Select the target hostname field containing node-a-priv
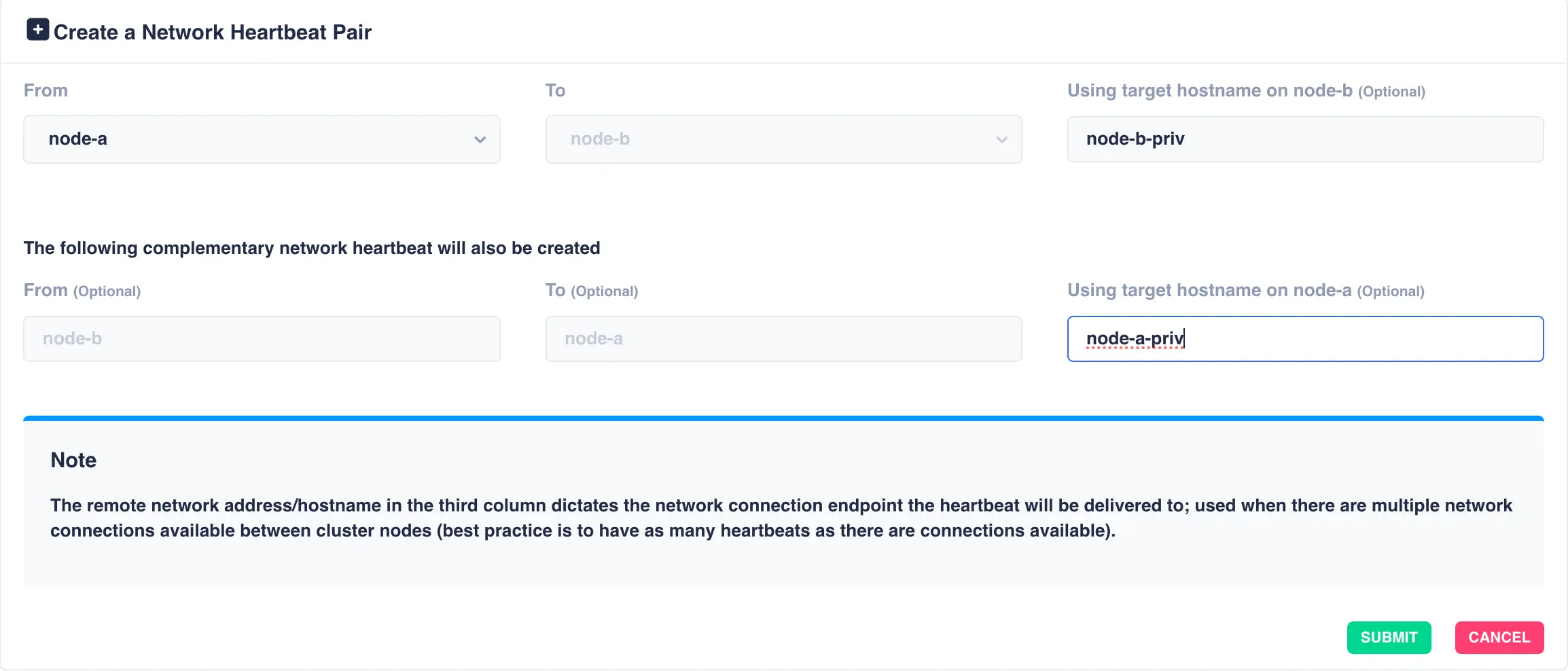 click(1304, 339)
